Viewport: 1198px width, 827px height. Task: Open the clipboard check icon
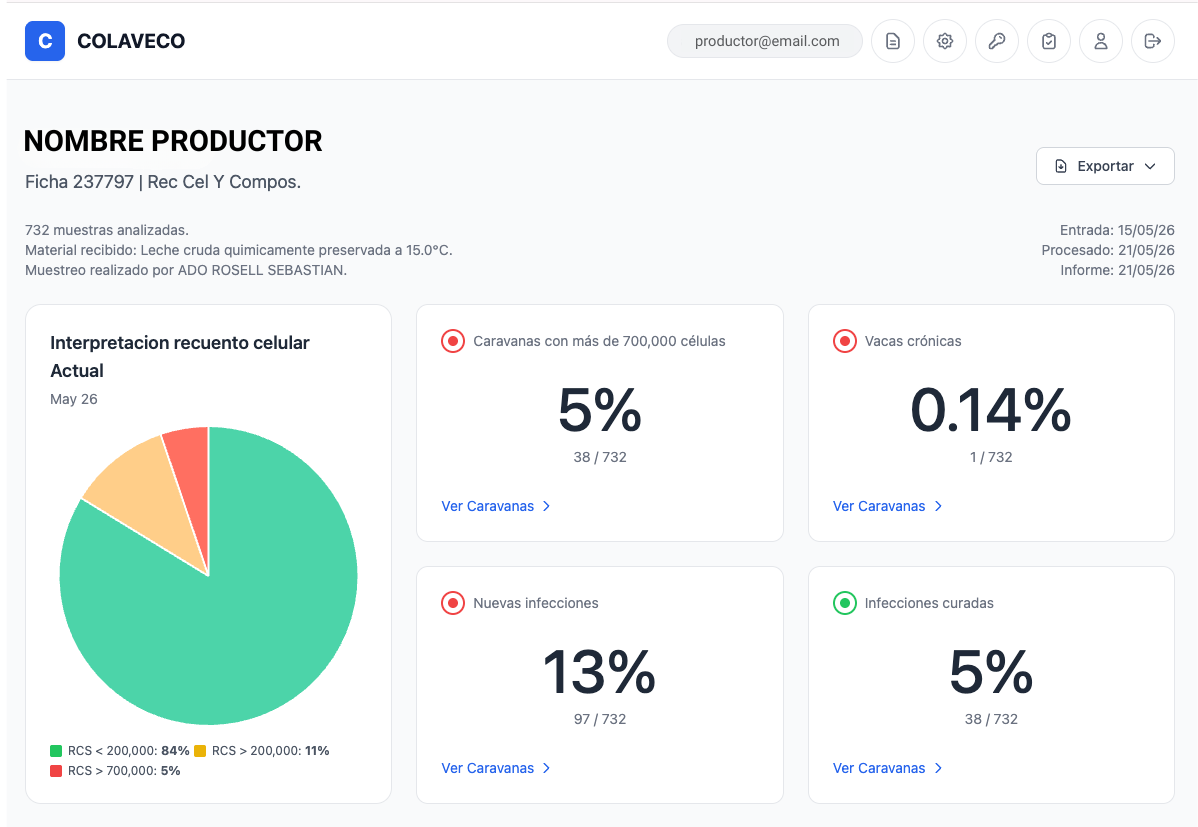coord(1049,41)
